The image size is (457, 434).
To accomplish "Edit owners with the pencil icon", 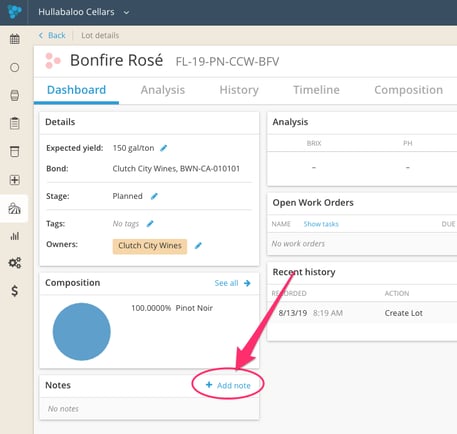I will 198,246.
